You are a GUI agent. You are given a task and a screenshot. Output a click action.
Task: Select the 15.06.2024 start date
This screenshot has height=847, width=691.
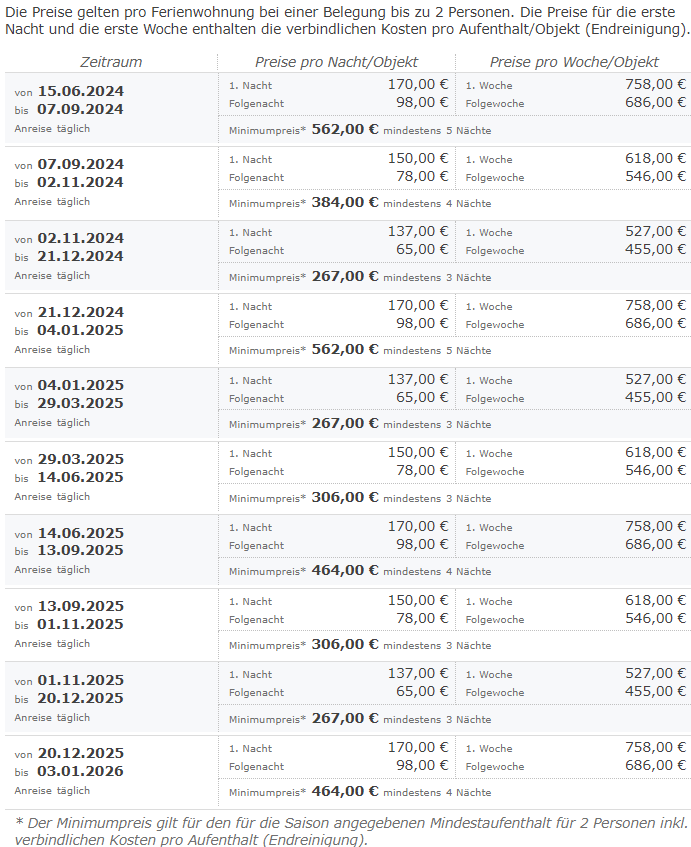[x=80, y=91]
